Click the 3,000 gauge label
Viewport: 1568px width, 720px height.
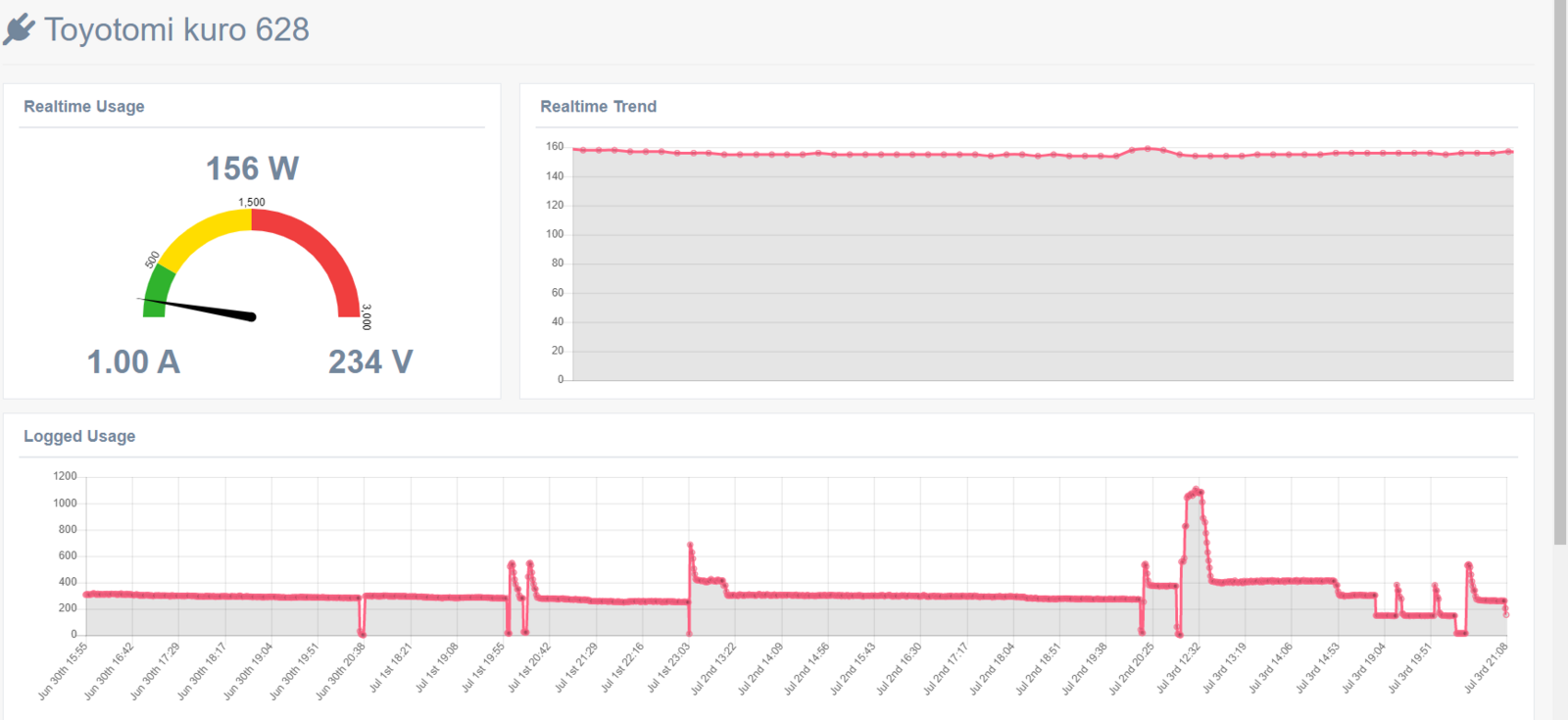click(x=367, y=316)
